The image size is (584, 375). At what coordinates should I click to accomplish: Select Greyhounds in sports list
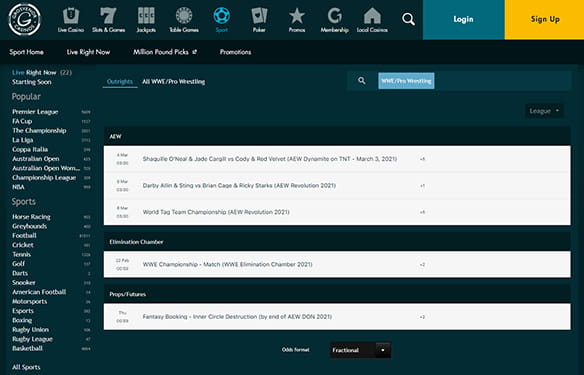[x=29, y=226]
